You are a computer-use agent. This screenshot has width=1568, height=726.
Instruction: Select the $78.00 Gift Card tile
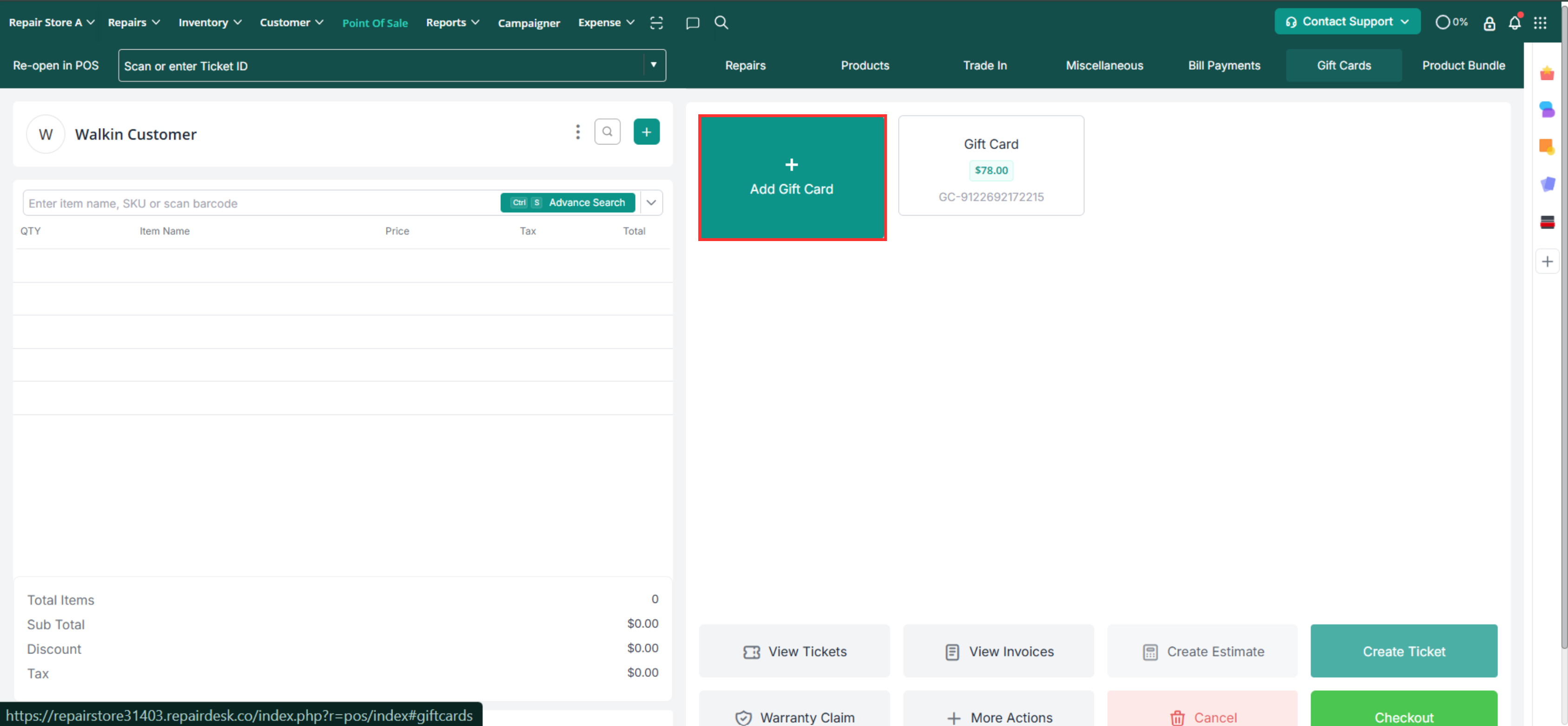tap(991, 165)
